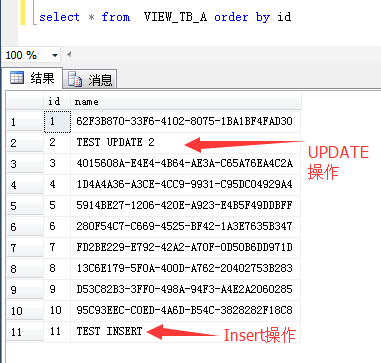Screen dimensions: 381x363
Task: Click the select keyword in the query editor
Action: 59,17
